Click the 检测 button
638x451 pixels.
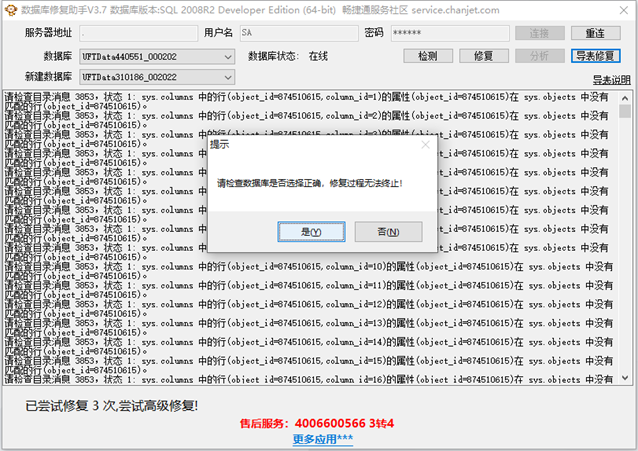pos(428,56)
